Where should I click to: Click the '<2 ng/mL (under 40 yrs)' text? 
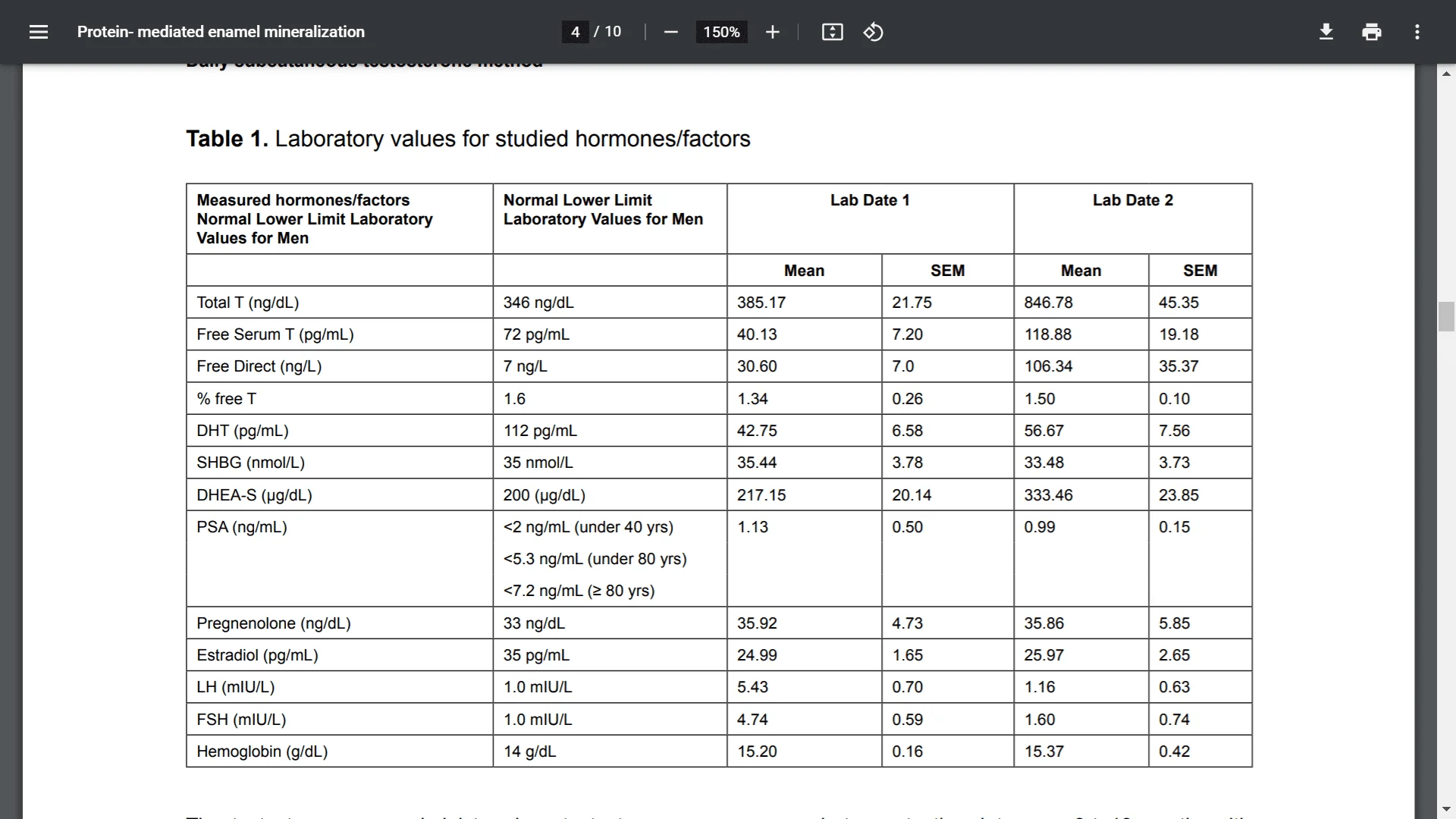(588, 527)
